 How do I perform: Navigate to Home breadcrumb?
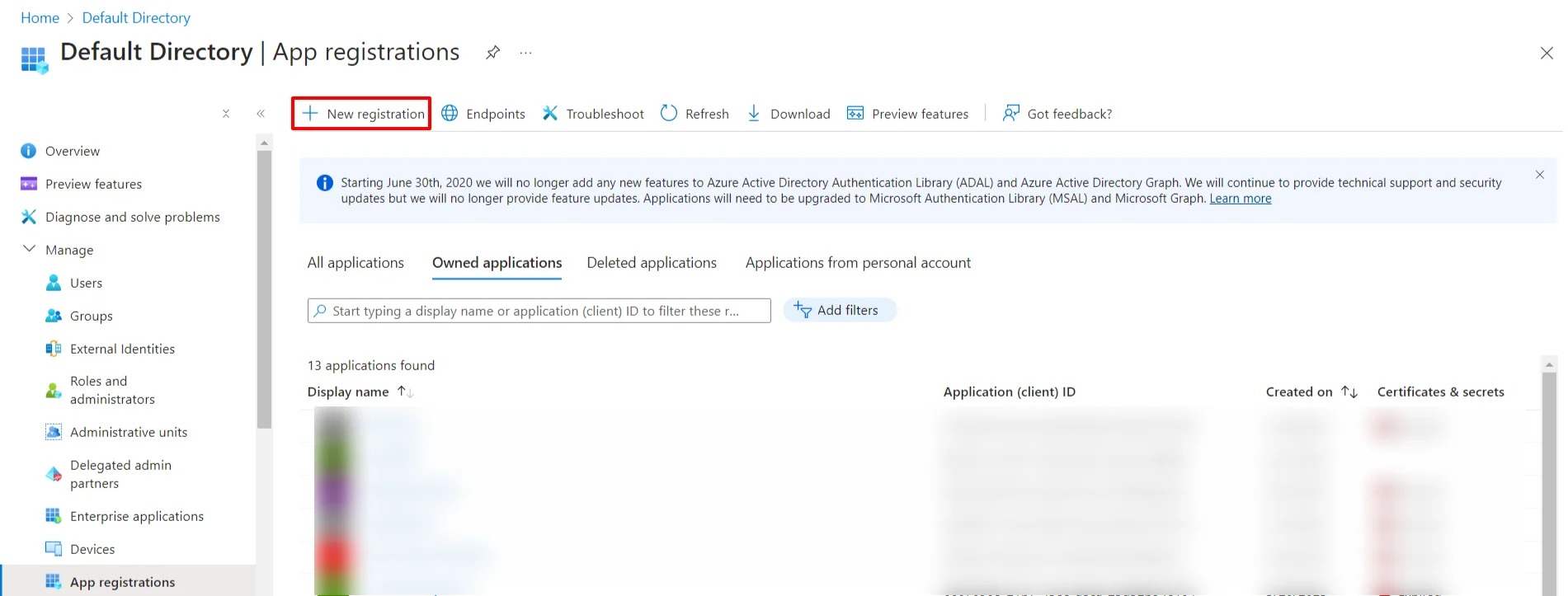(40, 17)
